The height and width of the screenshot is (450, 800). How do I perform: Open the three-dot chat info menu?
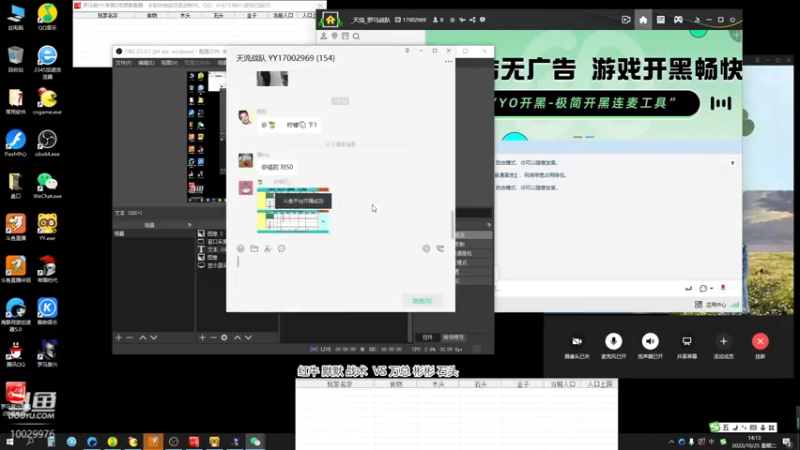tap(448, 61)
